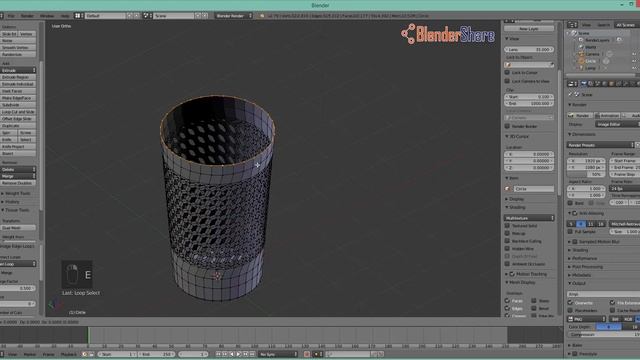Viewport: 640px width, 360px height.
Task: Expand the Post Processing panel
Action: click(587, 267)
